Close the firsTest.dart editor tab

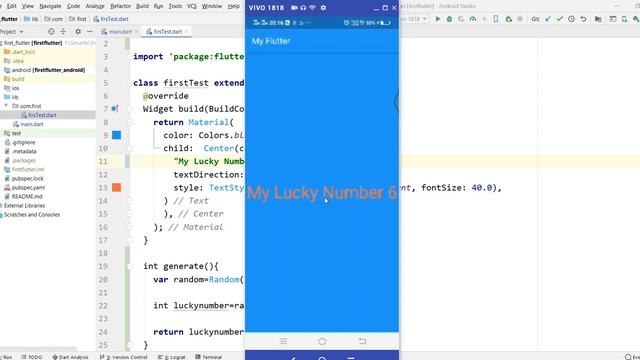click(x=187, y=31)
